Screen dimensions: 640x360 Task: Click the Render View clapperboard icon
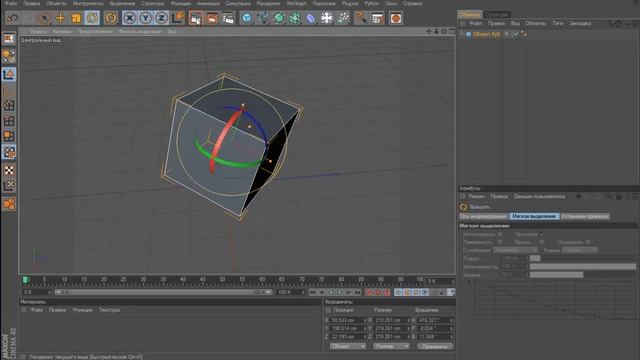[196, 18]
